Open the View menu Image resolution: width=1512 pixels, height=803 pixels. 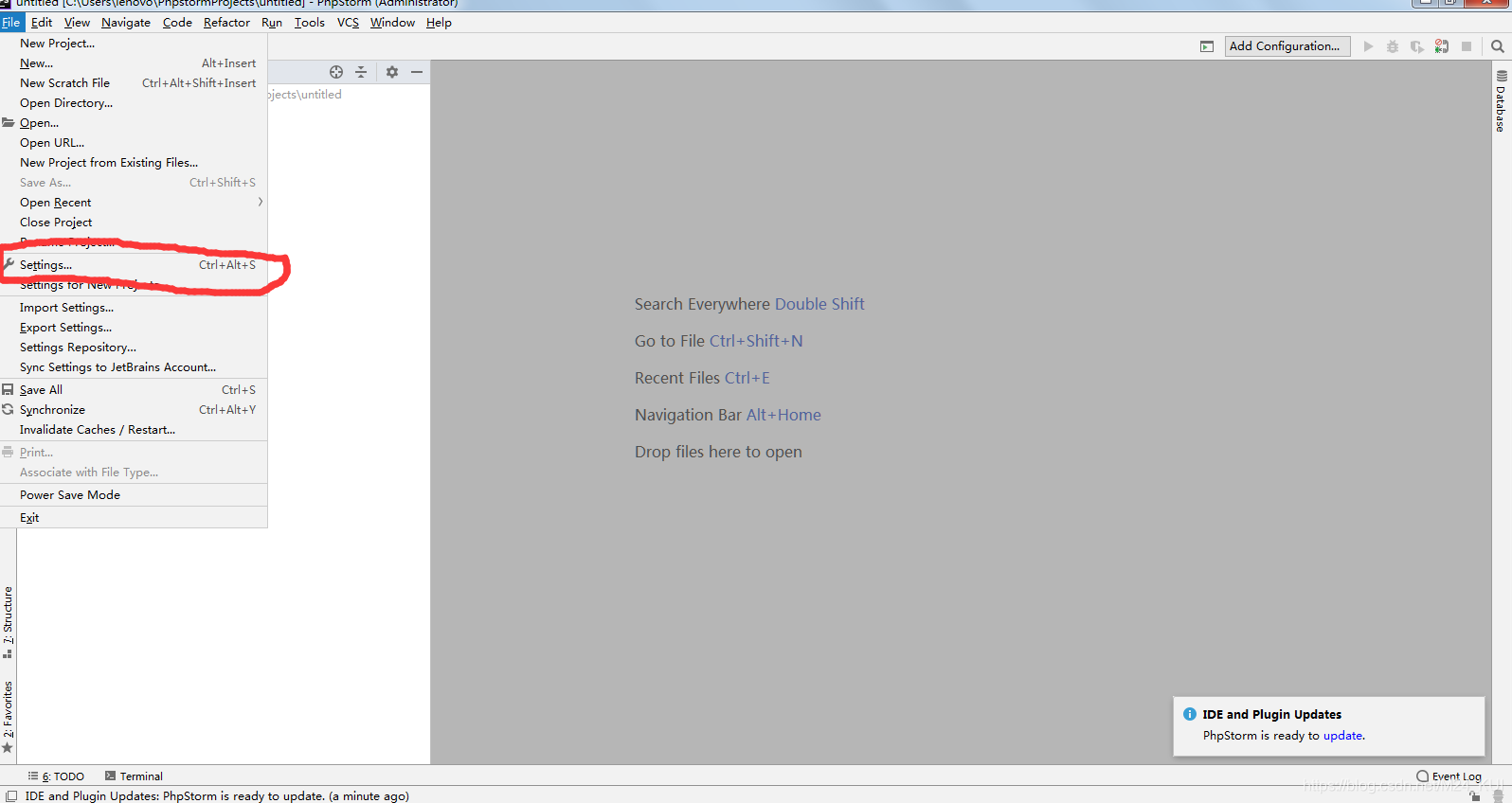coord(77,23)
